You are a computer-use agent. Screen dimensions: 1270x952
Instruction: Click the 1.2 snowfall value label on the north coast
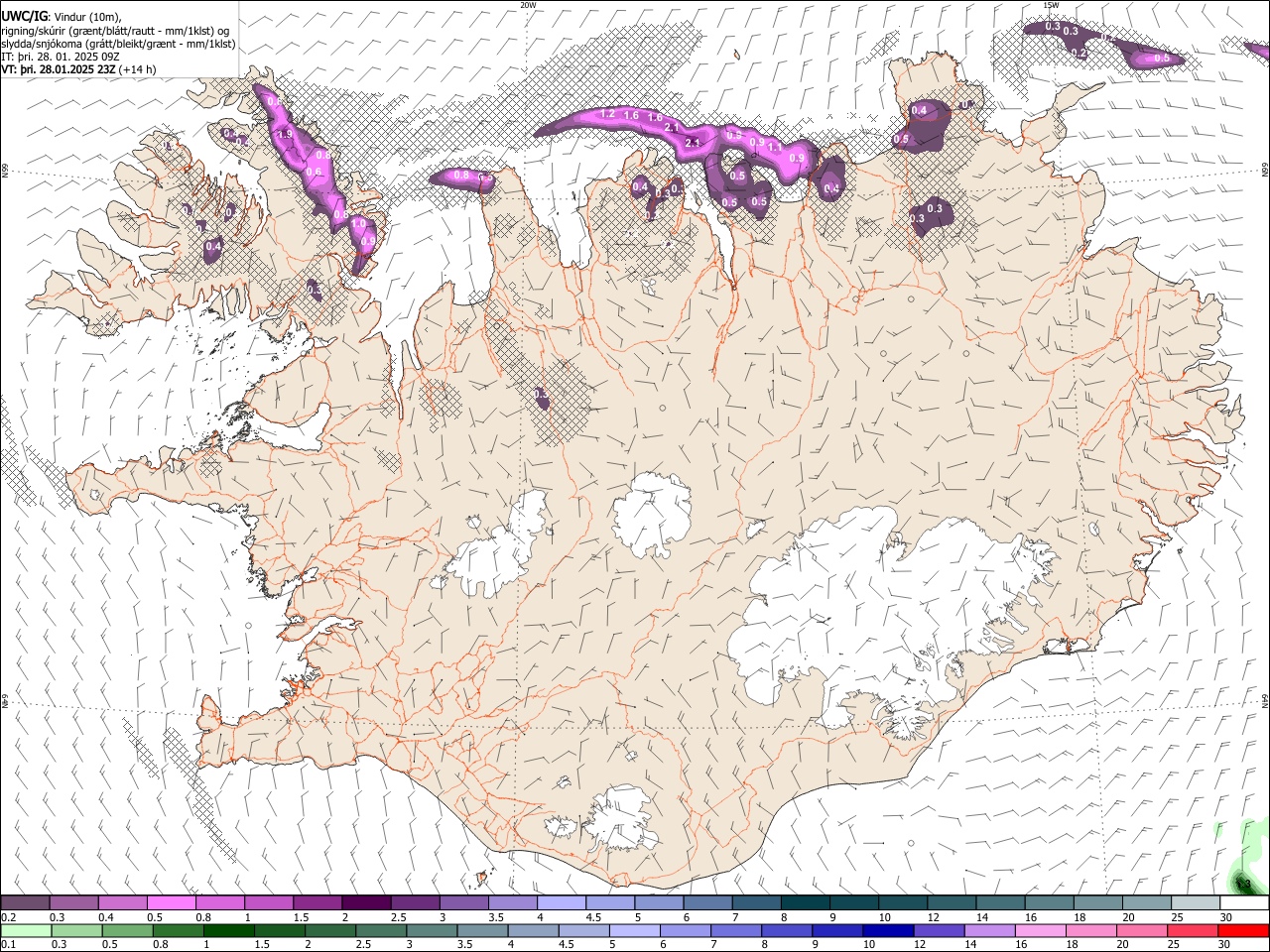608,115
